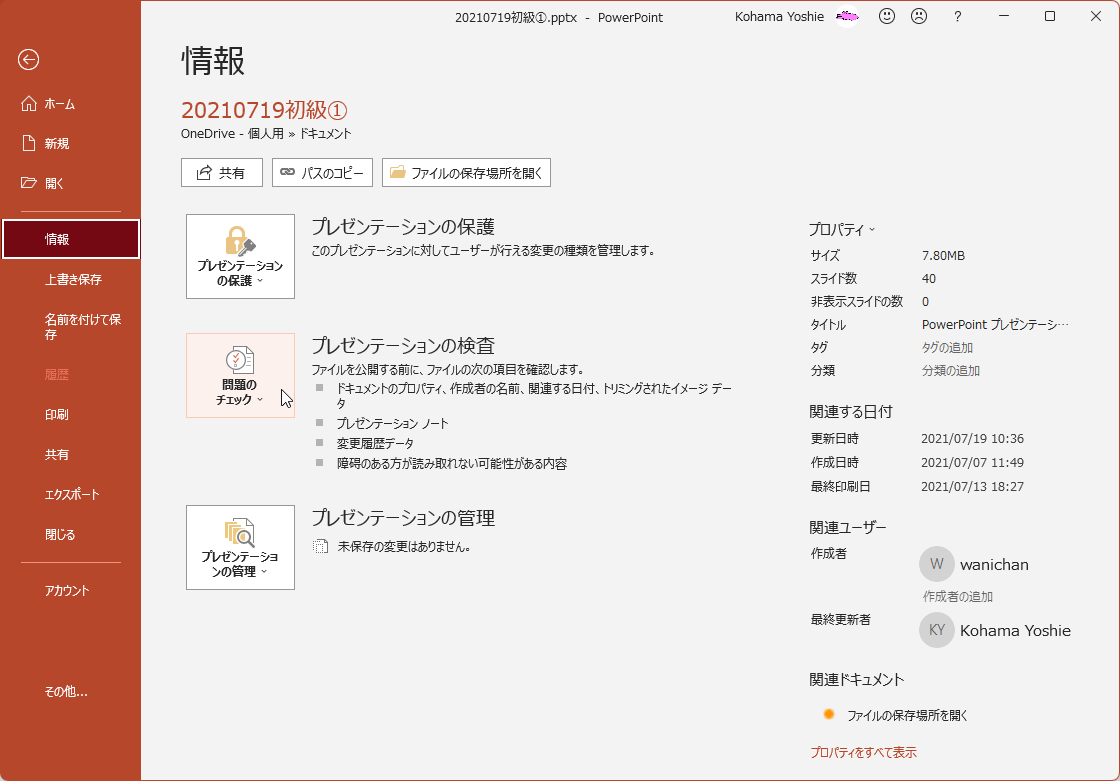Click パスのコピー button
Screen dimensions: 1120x781
click(x=322, y=173)
